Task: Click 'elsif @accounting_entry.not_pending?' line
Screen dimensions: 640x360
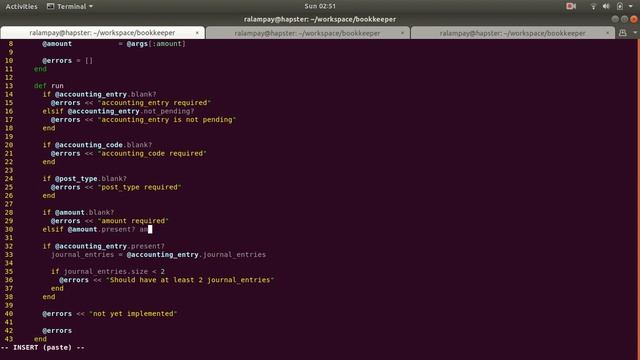Action: click(x=118, y=111)
